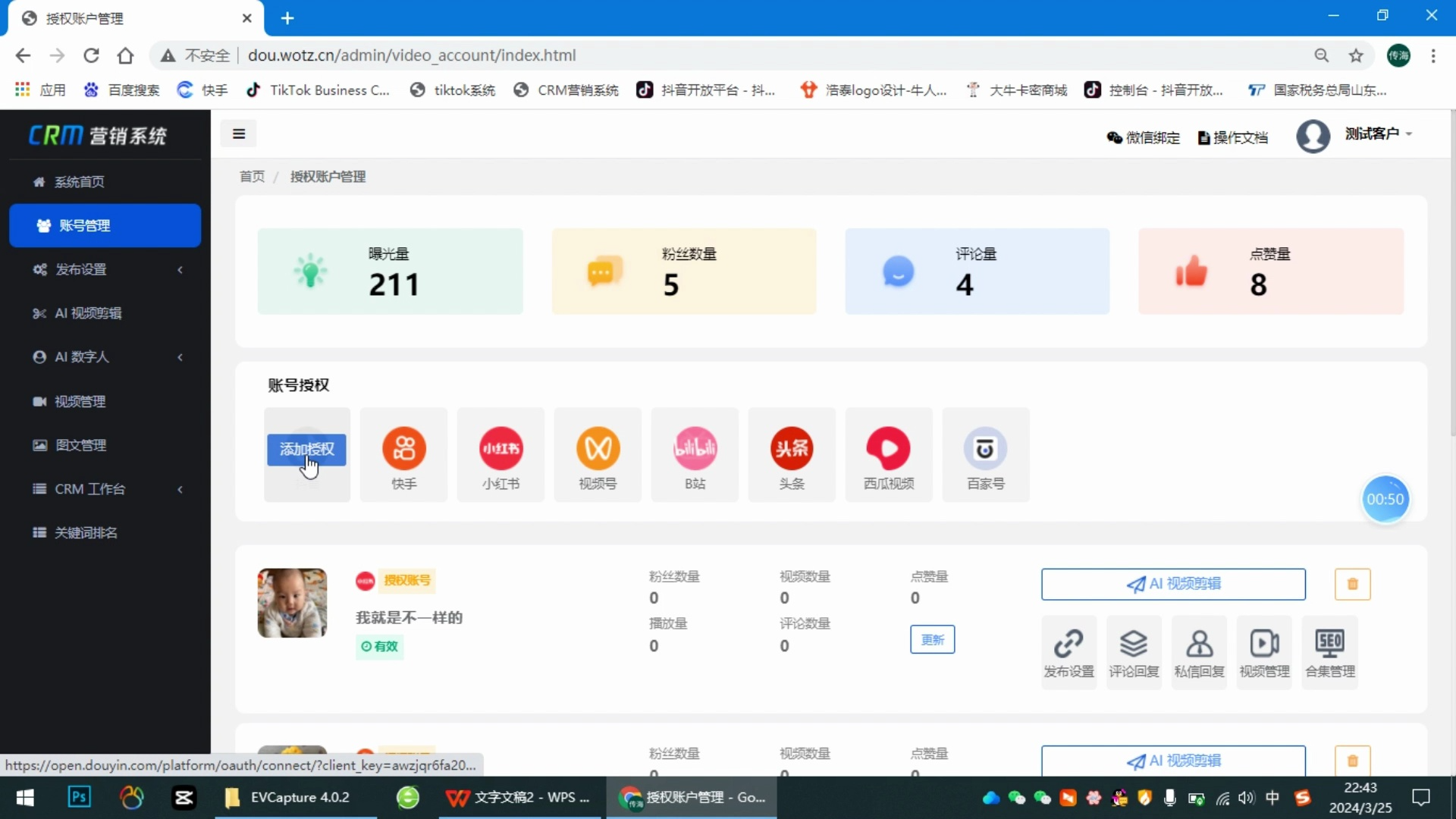The height and width of the screenshot is (819, 1456).
Task: Delete the account using the trash icon
Action: pos(1353,584)
